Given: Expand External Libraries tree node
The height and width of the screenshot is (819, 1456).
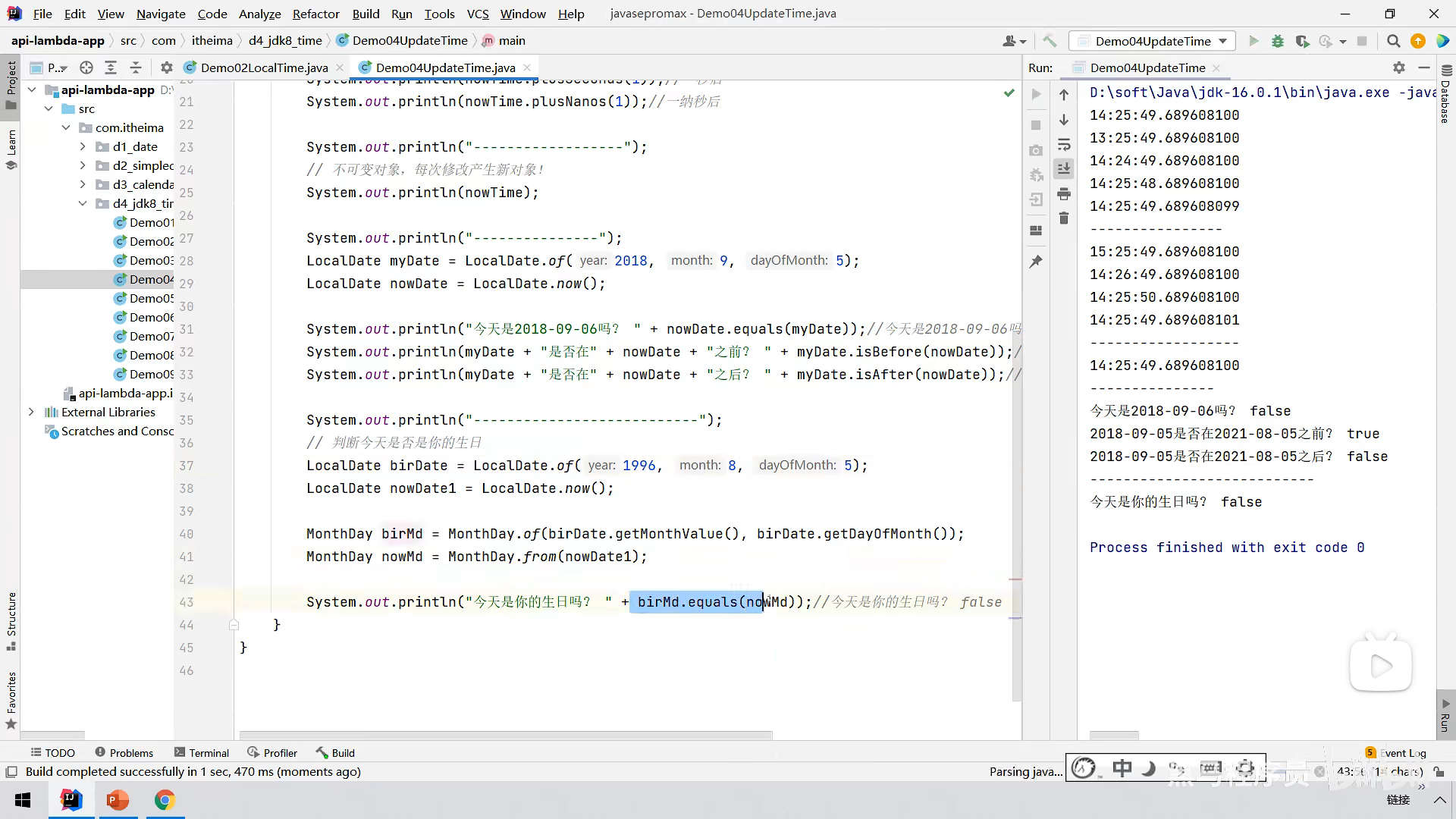Looking at the screenshot, I should [31, 412].
